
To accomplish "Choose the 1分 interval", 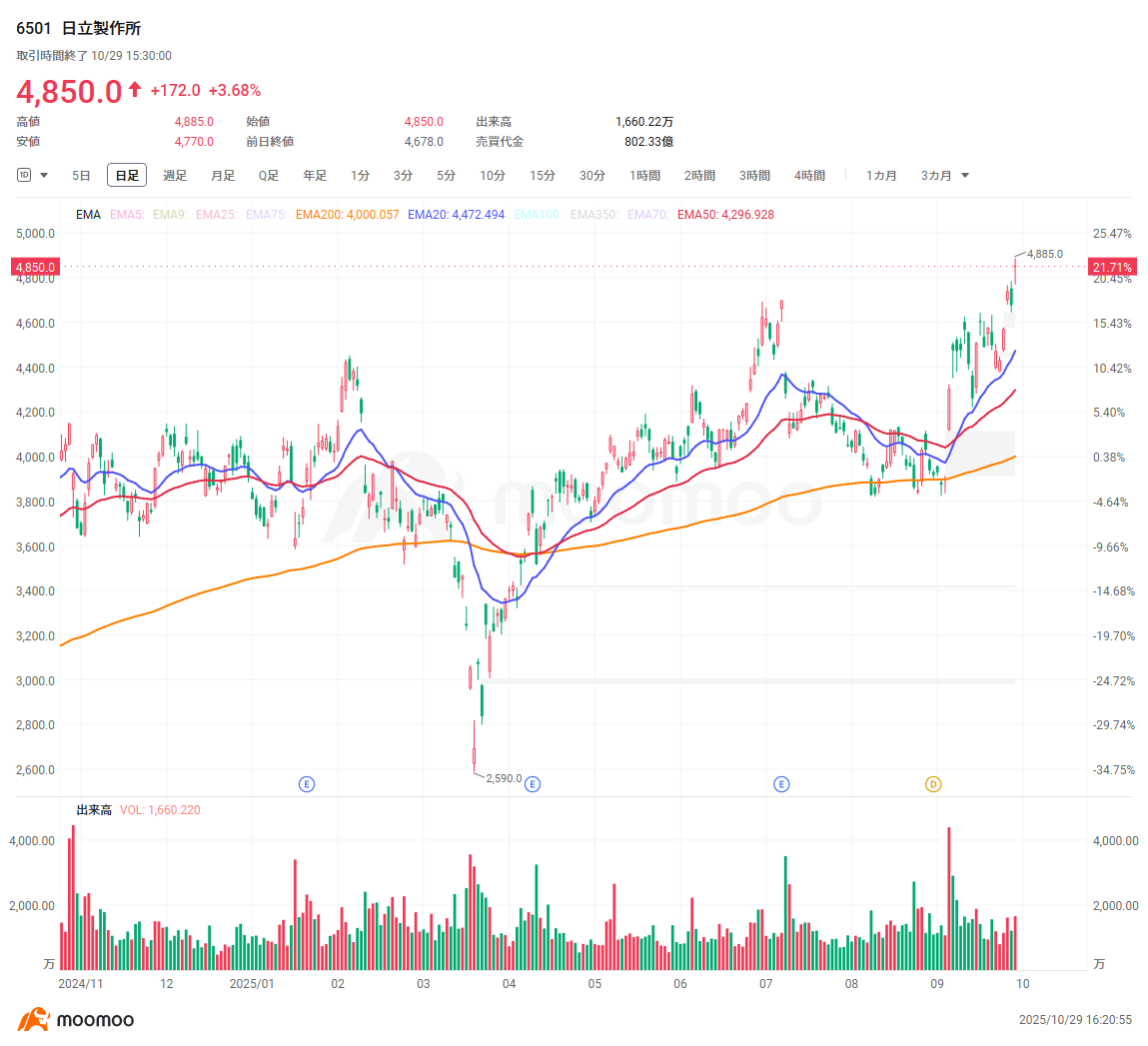I will pyautogui.click(x=360, y=176).
